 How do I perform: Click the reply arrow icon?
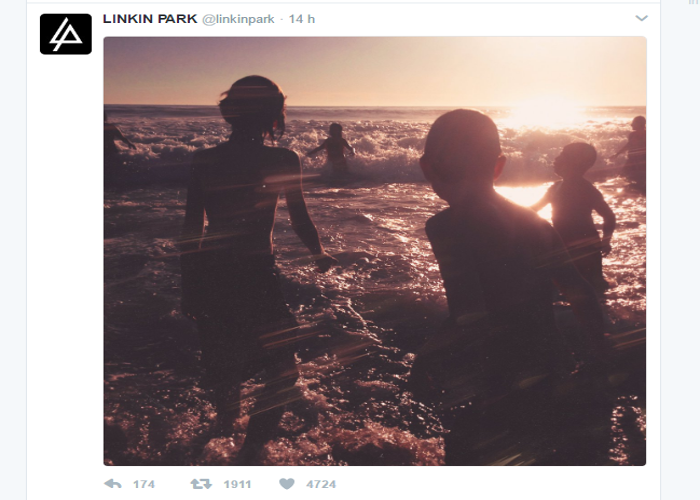coord(113,484)
